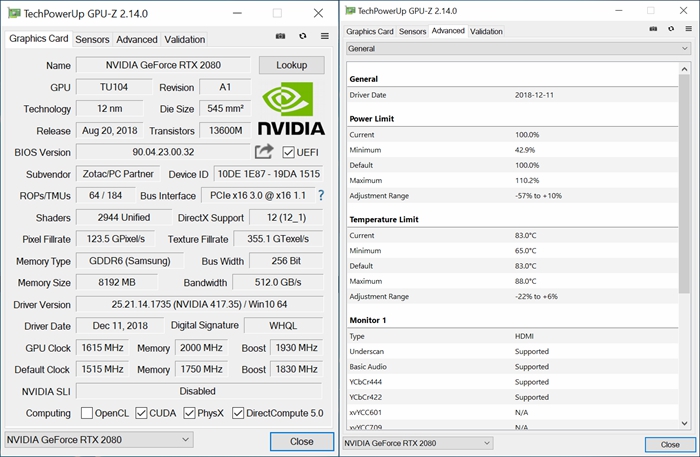Viewport: 700px width, 457px height.
Task: Switch to Graphics Card tab in right window
Action: (370, 31)
